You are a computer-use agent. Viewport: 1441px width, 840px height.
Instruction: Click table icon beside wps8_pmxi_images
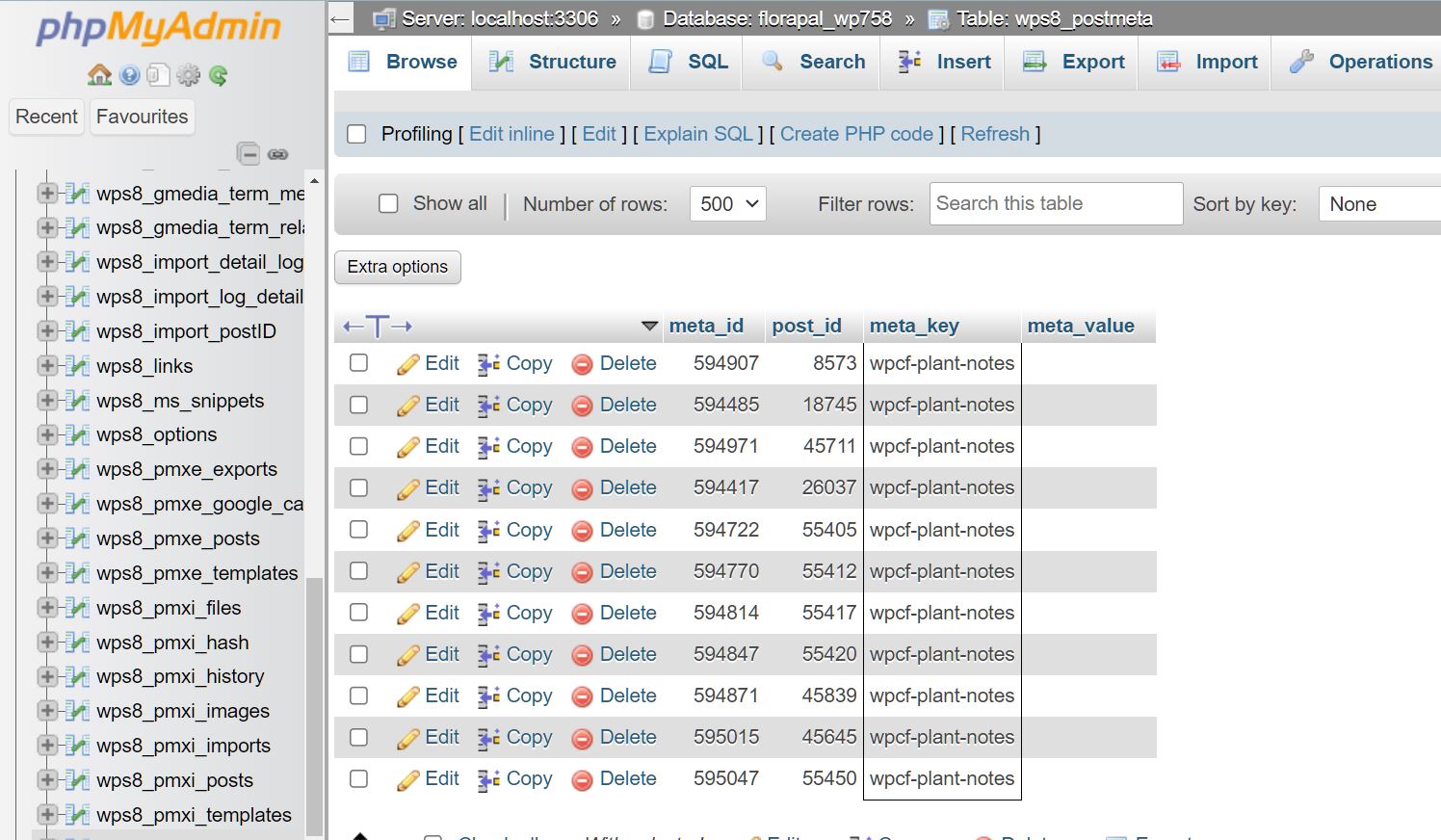coord(78,711)
